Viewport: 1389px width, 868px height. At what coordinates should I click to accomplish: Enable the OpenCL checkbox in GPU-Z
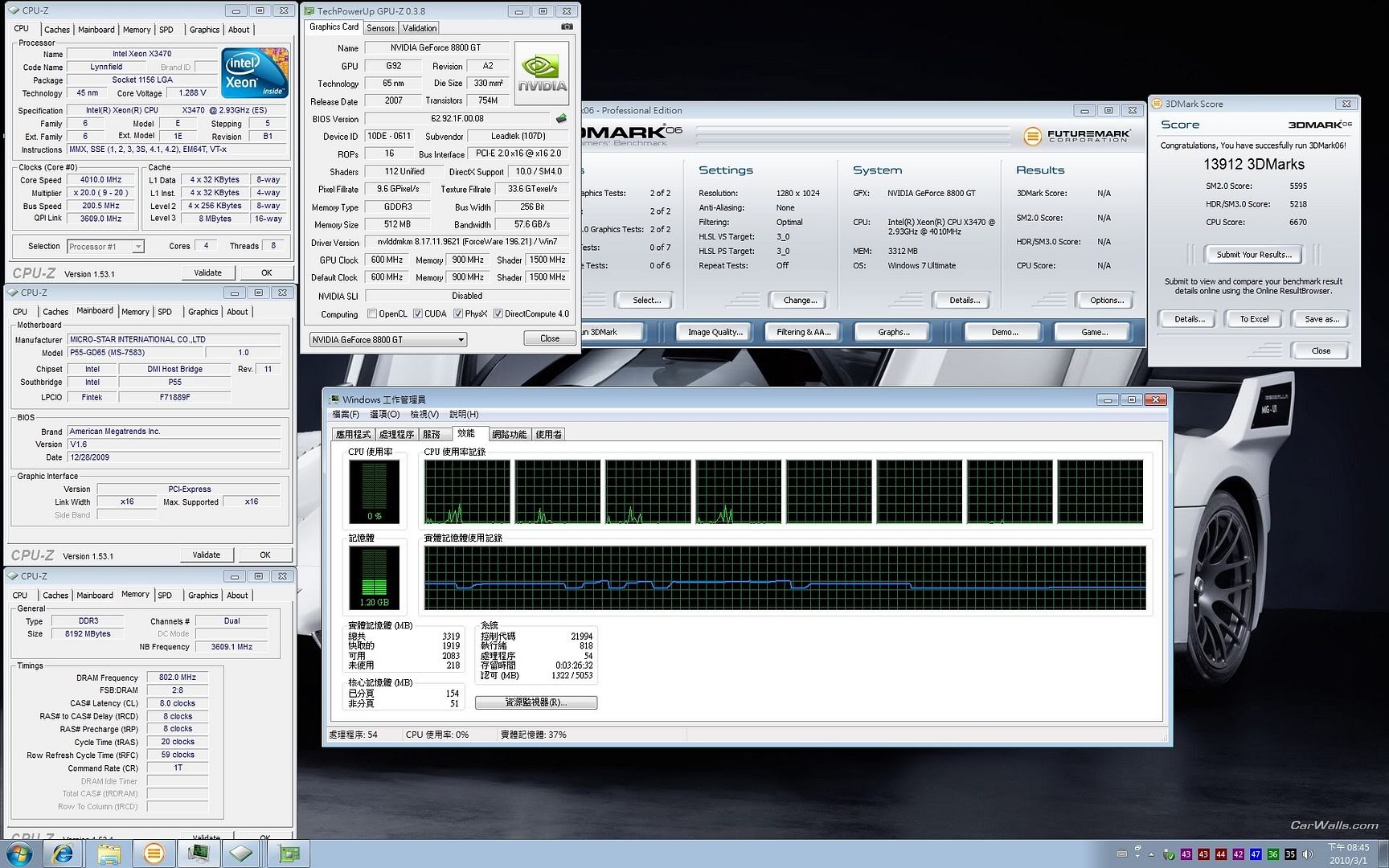click(x=372, y=314)
